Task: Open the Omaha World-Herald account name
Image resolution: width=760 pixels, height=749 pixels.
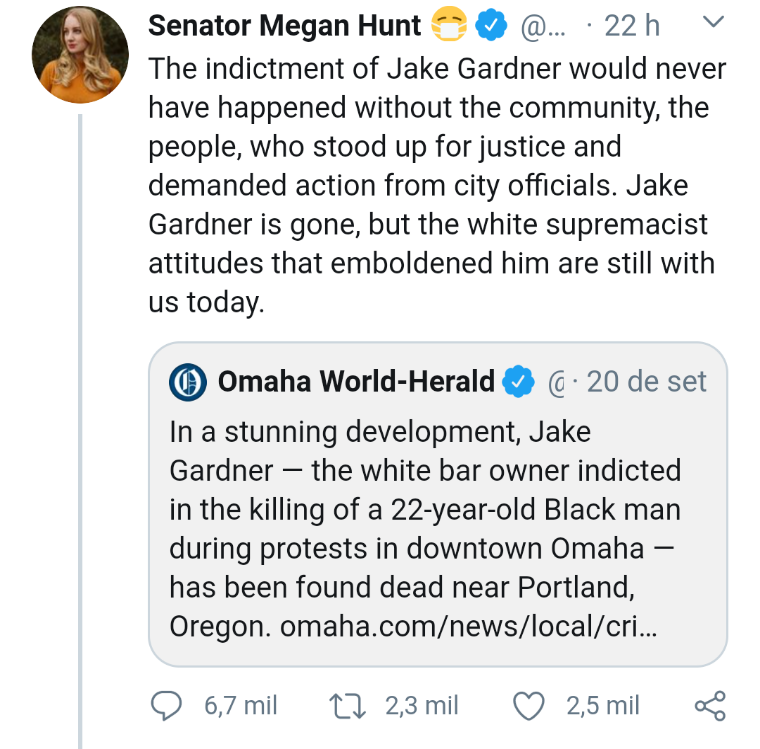Action: click(x=356, y=381)
